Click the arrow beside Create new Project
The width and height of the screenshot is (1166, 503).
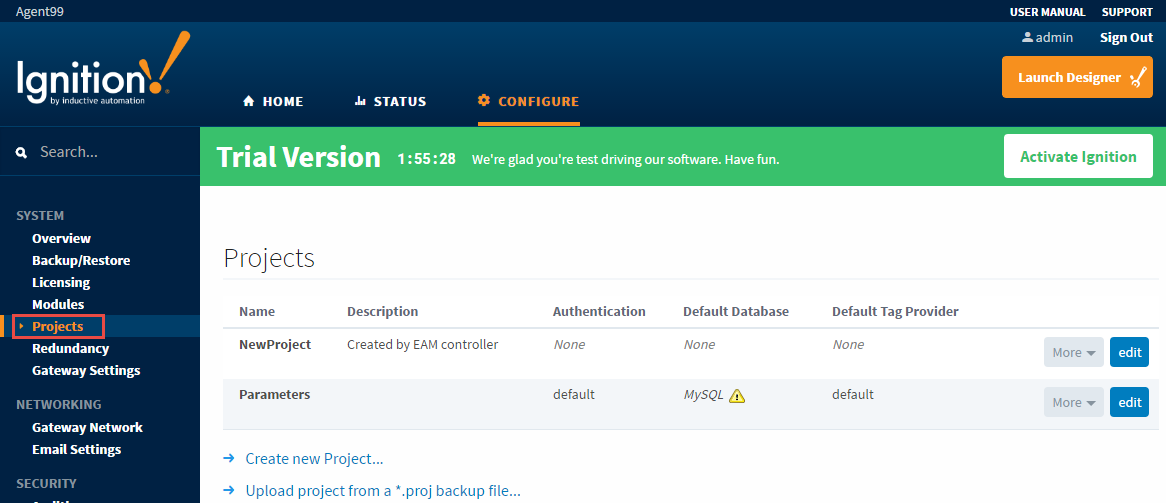point(229,458)
